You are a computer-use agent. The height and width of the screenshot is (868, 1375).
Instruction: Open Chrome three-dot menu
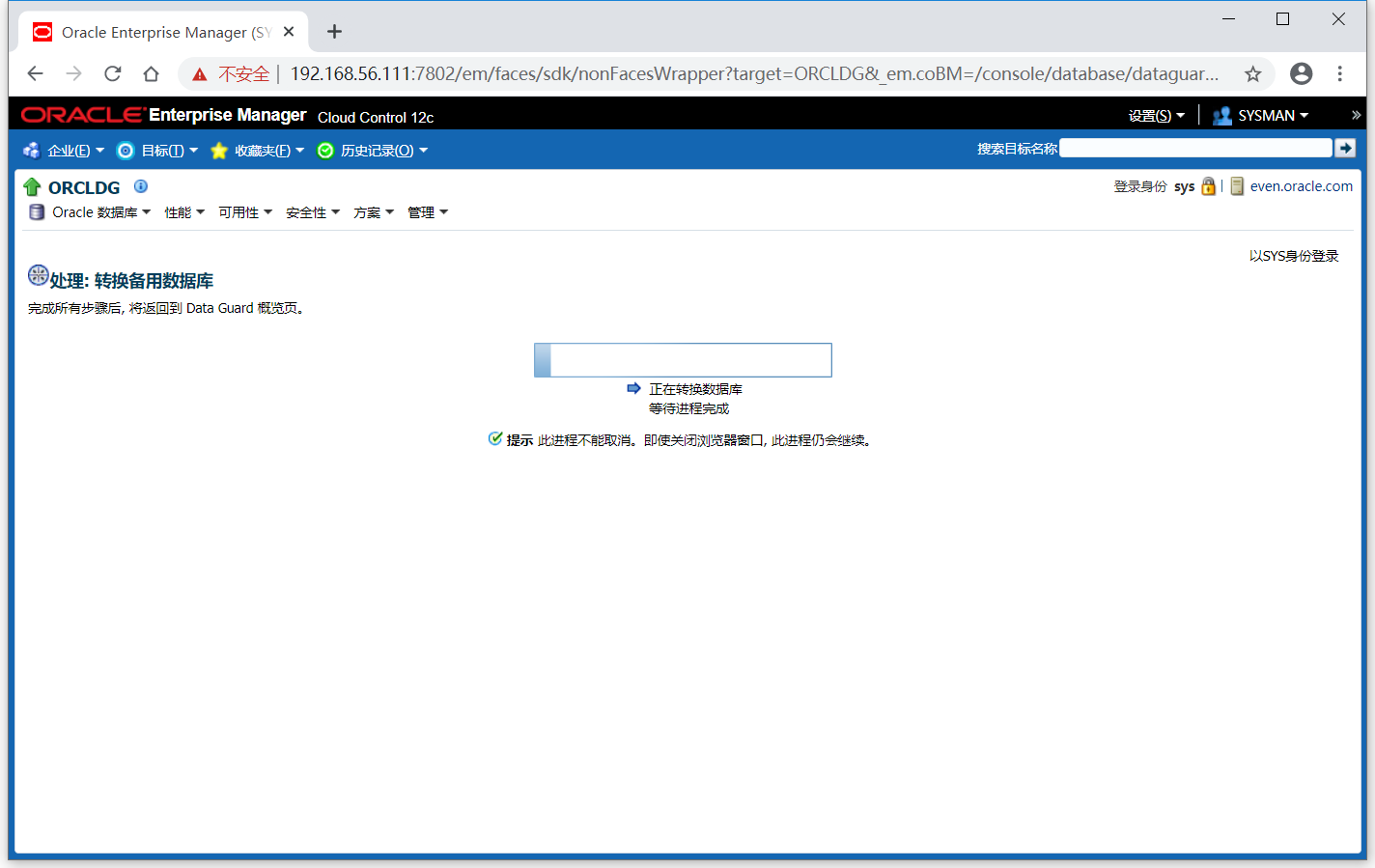tap(1340, 73)
